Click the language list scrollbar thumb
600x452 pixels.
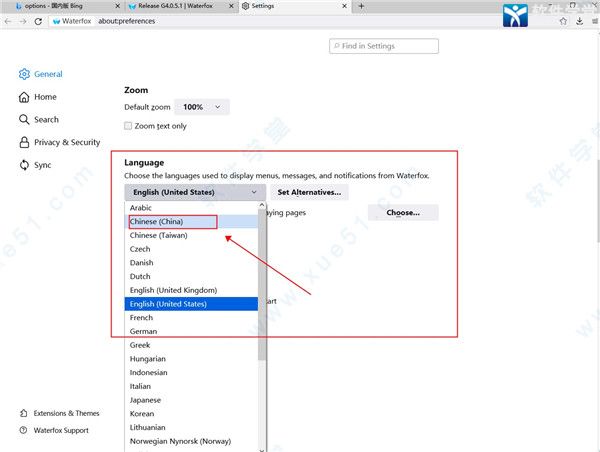(x=262, y=285)
